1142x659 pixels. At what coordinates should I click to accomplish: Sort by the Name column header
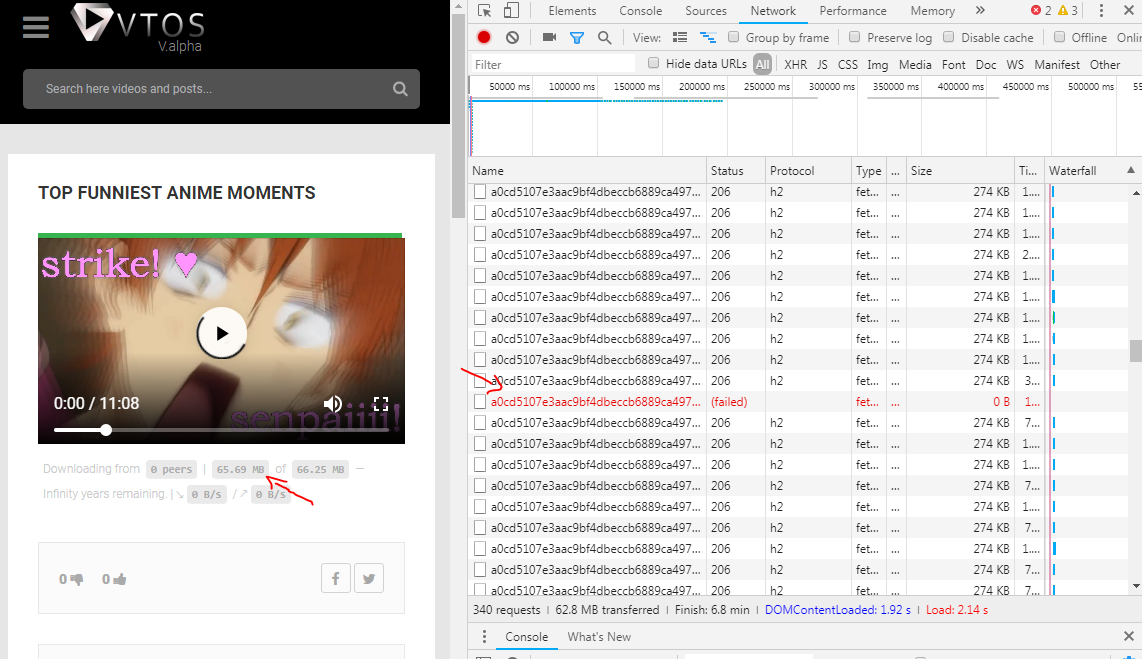[587, 171]
